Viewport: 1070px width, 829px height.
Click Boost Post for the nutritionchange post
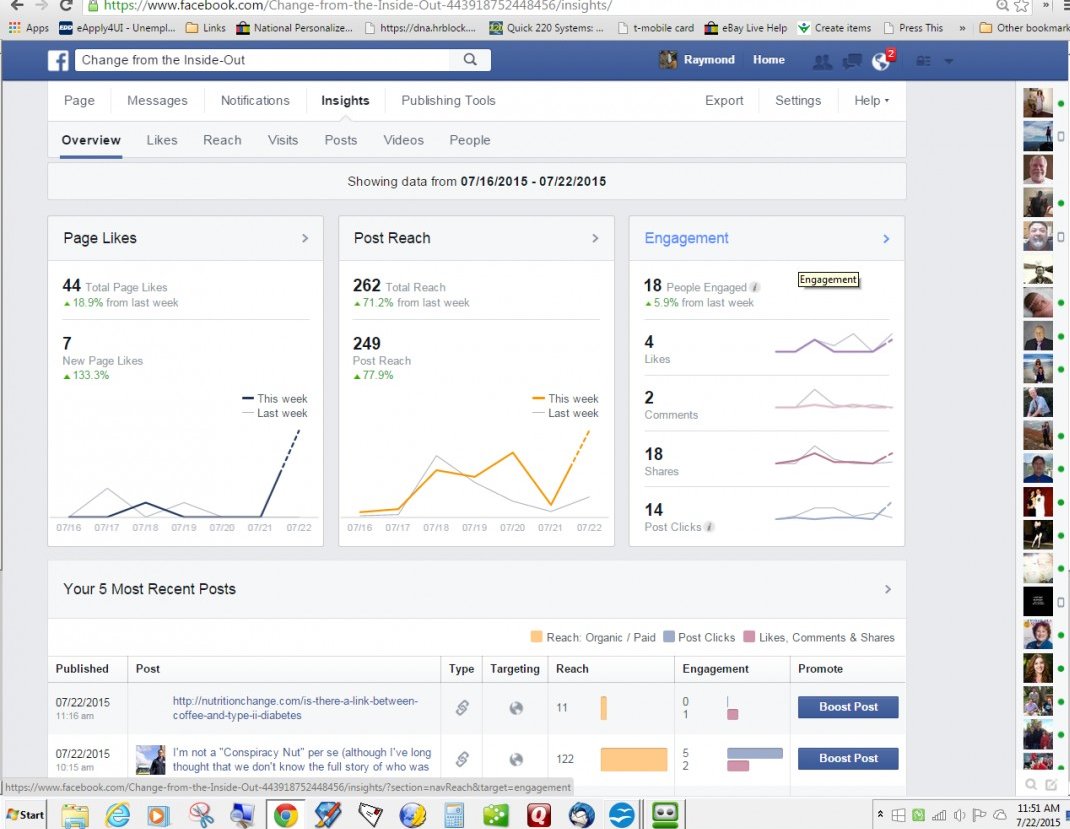coord(848,707)
